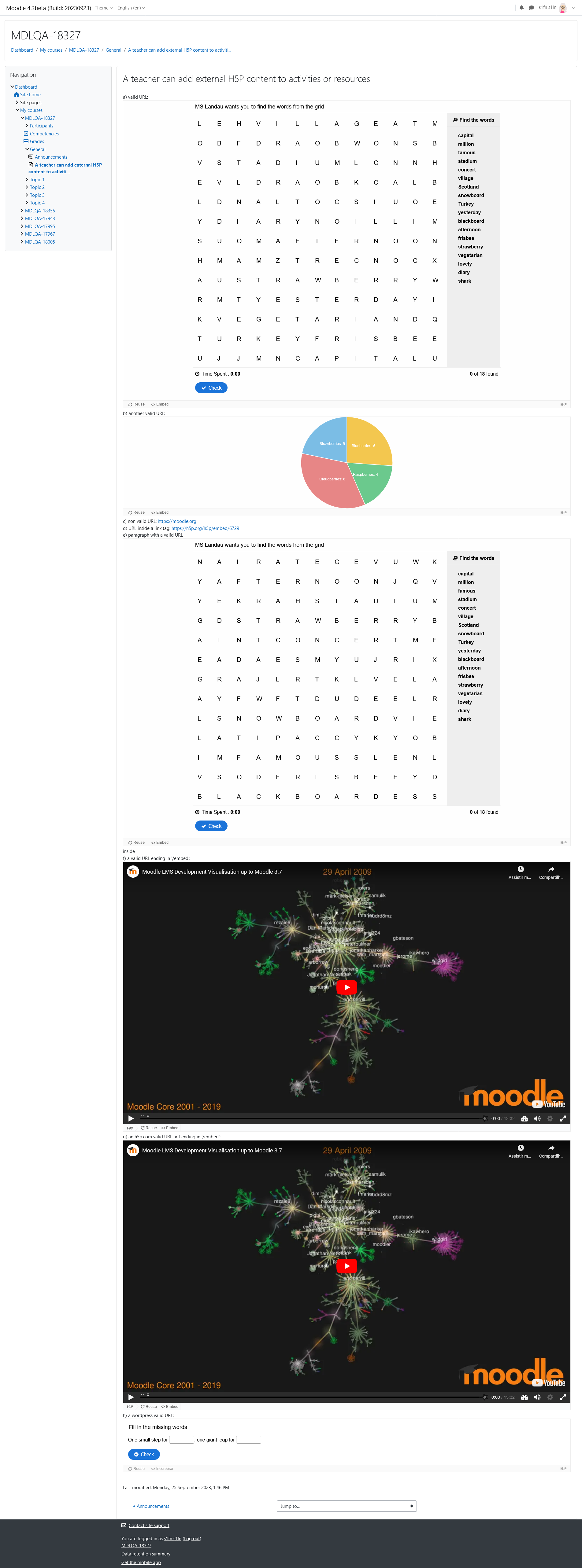Open the quality settings gear in video f)
582x1568 pixels.
[550, 1118]
